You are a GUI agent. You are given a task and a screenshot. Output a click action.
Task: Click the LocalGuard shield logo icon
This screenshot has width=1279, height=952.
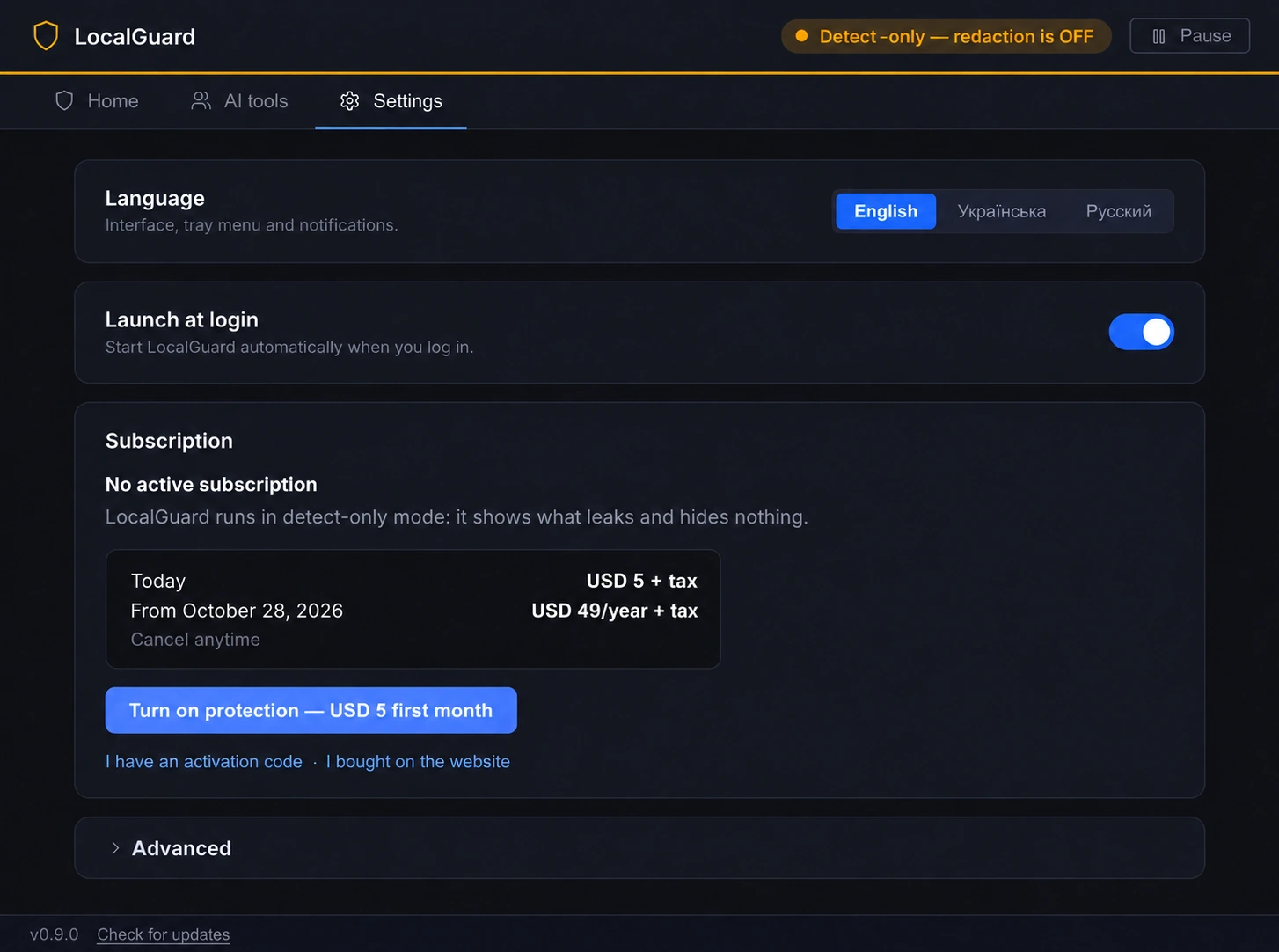point(46,36)
